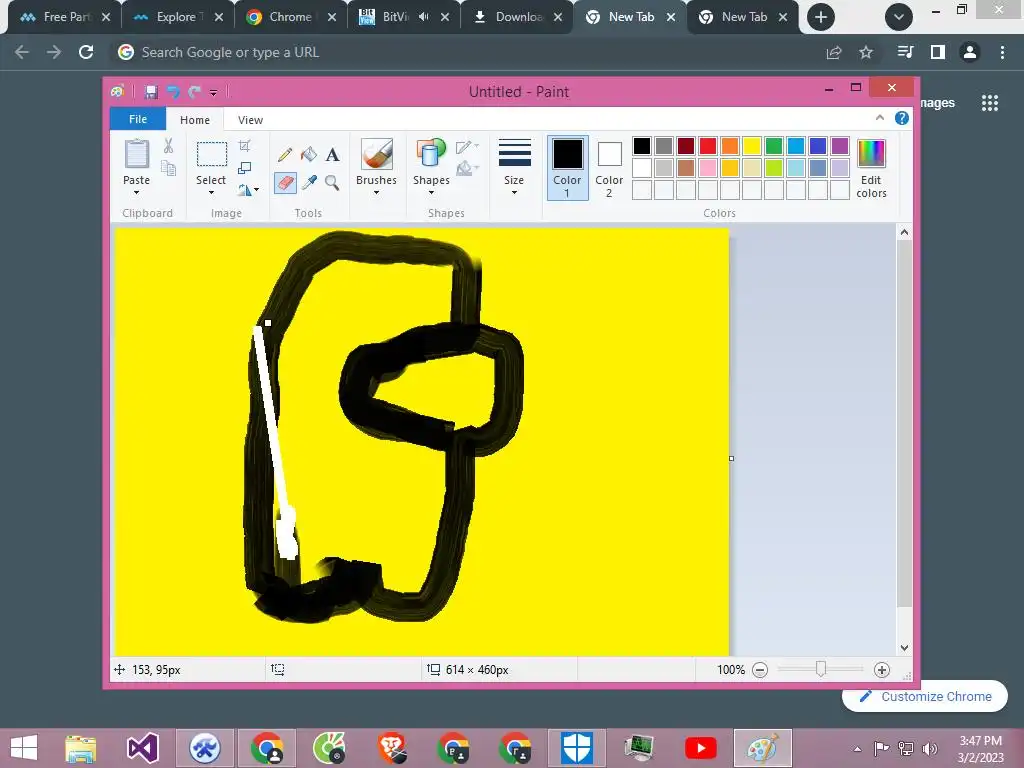
Task: Click the Chrome bookmark star icon
Action: tap(866, 52)
